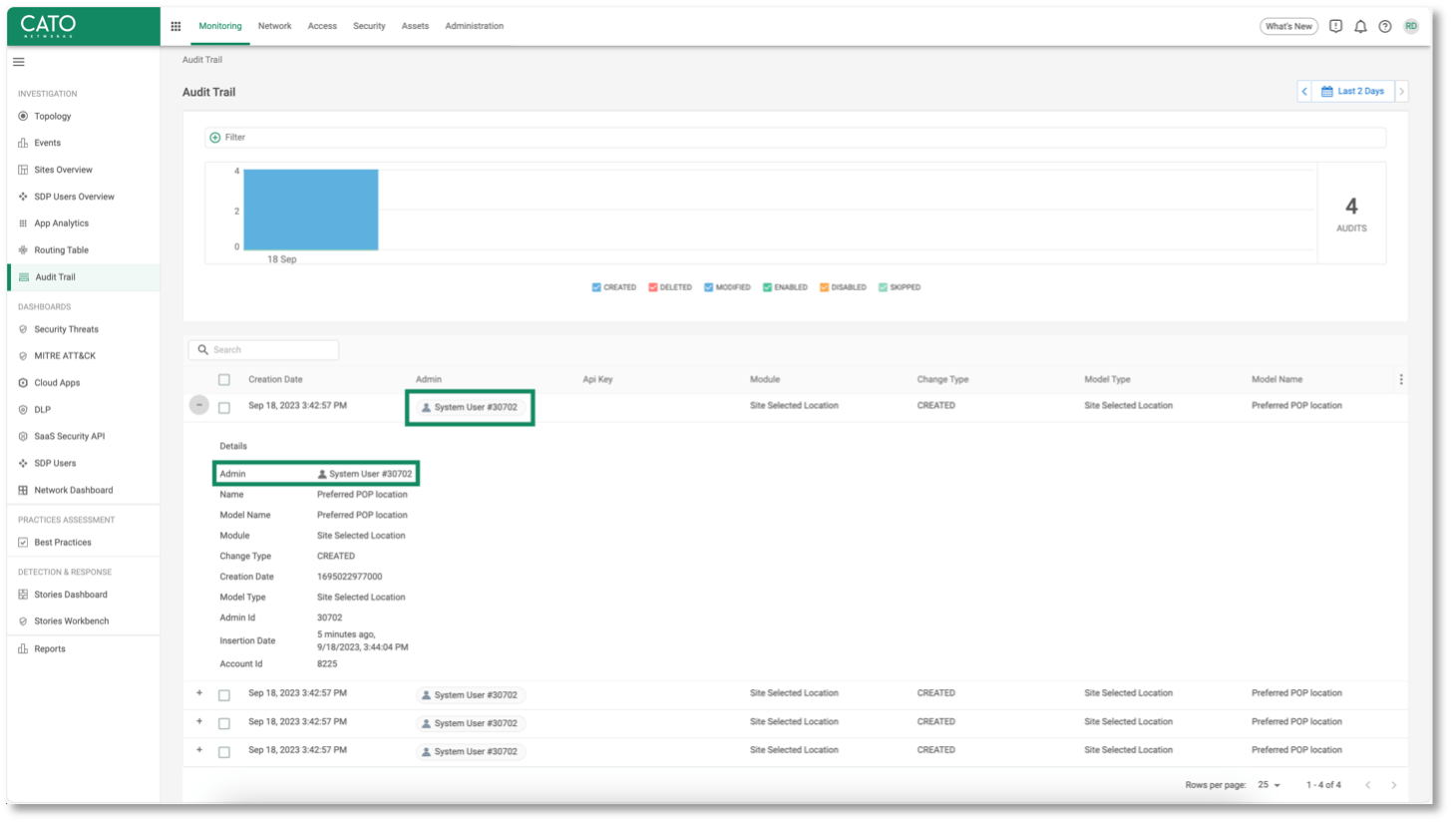
Task: Open the Last 2 Days date picker
Action: 1352,91
